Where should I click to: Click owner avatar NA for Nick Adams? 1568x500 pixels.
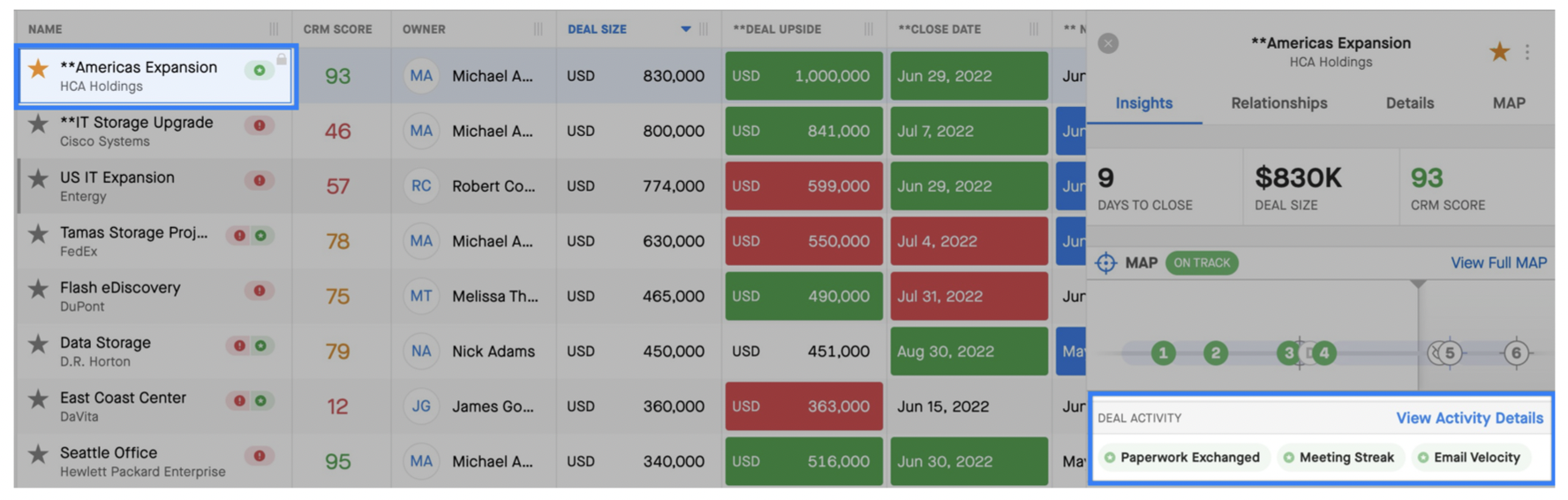421,352
